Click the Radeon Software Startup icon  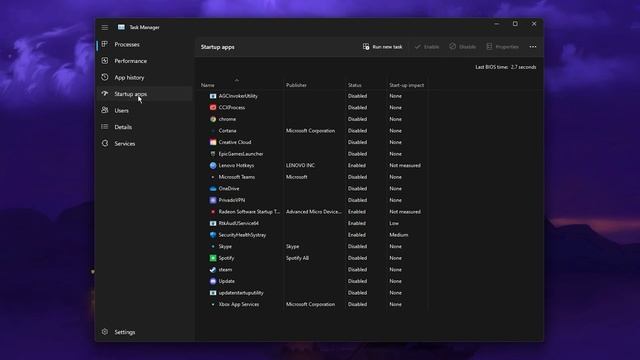tap(213, 212)
